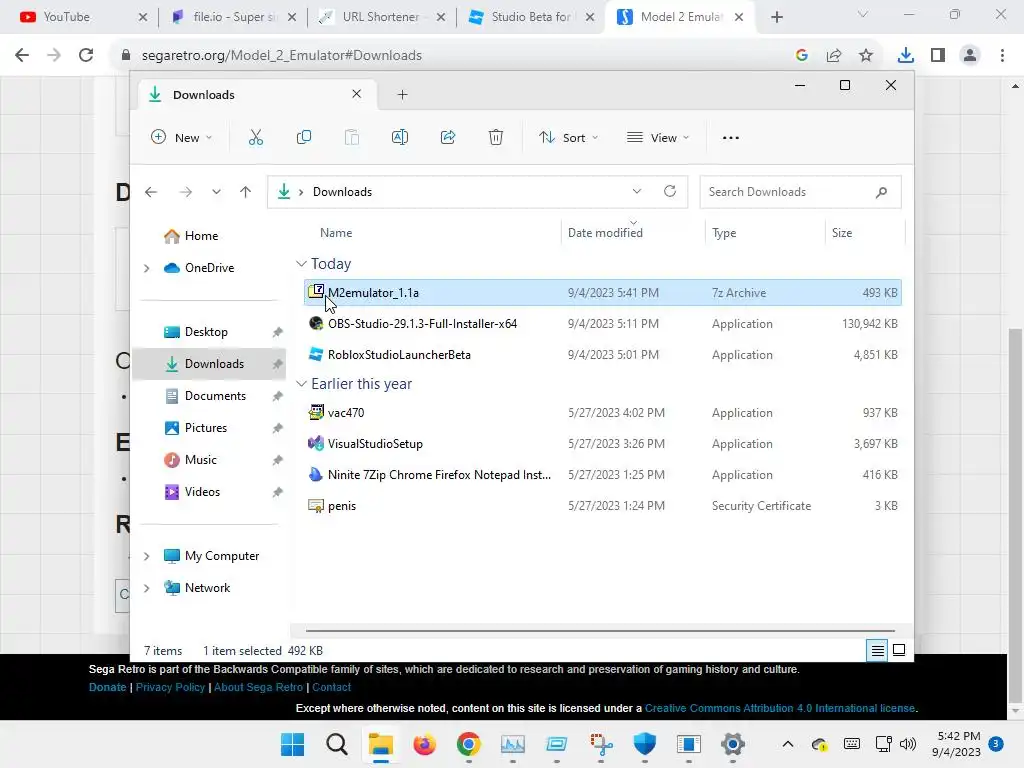Switch to the URL Shortener tab
The height and width of the screenshot is (768, 1024).
pos(381,17)
